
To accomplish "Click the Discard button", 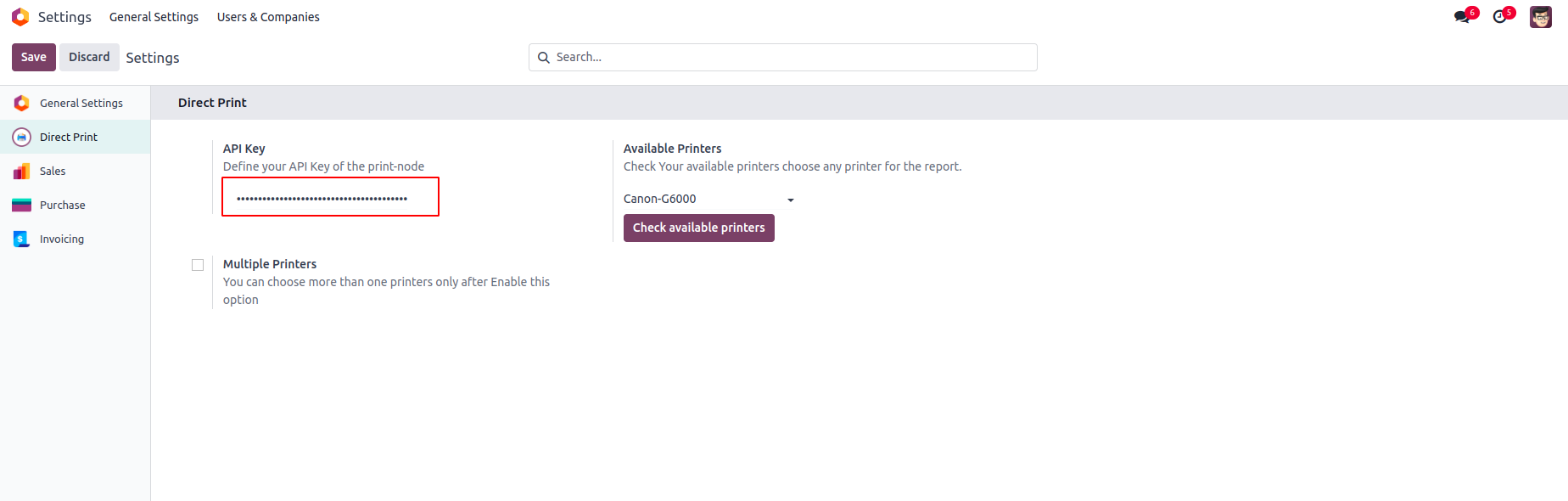I will click(89, 57).
